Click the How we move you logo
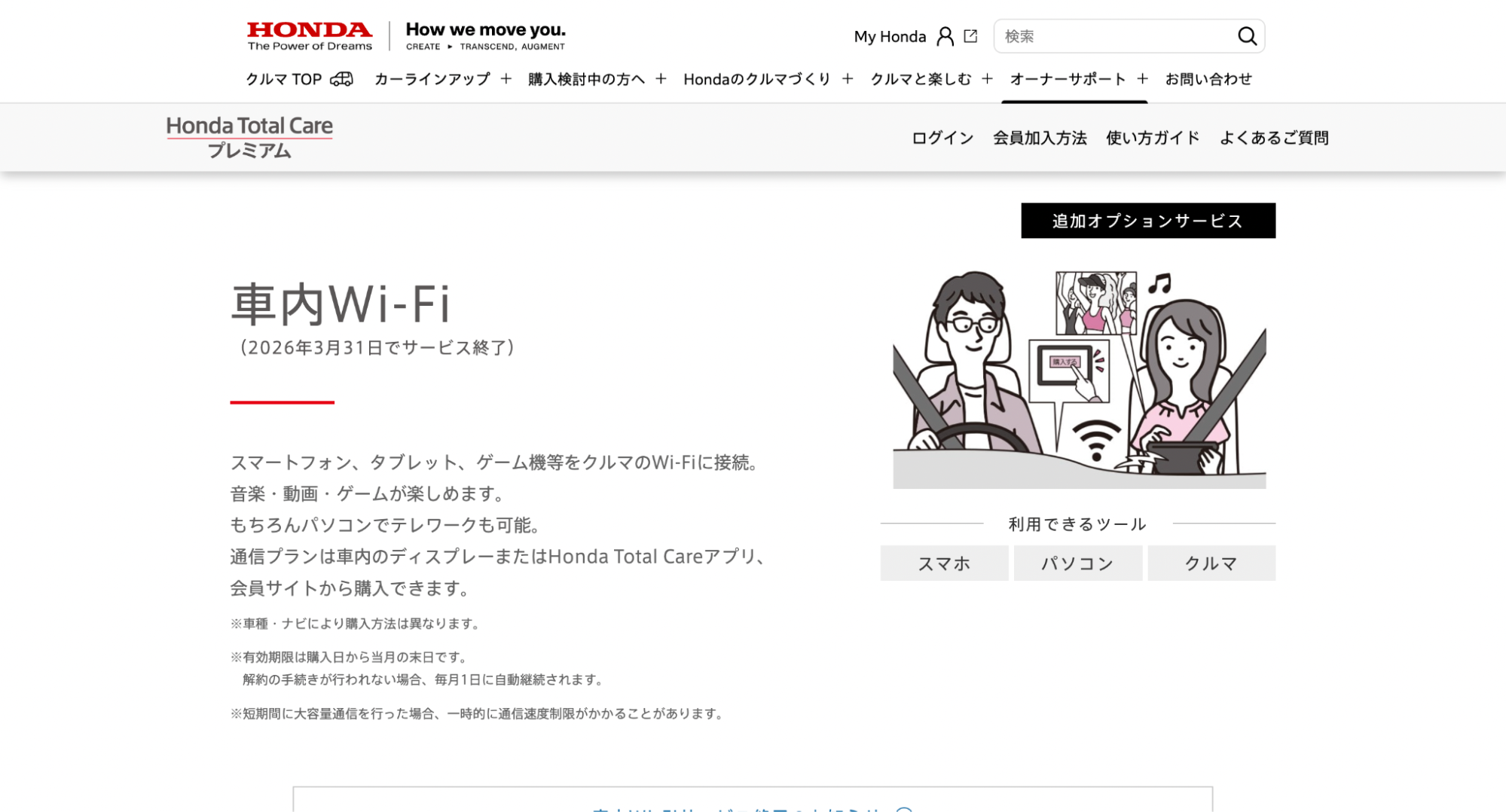The width and height of the screenshot is (1506, 812). pos(485,34)
